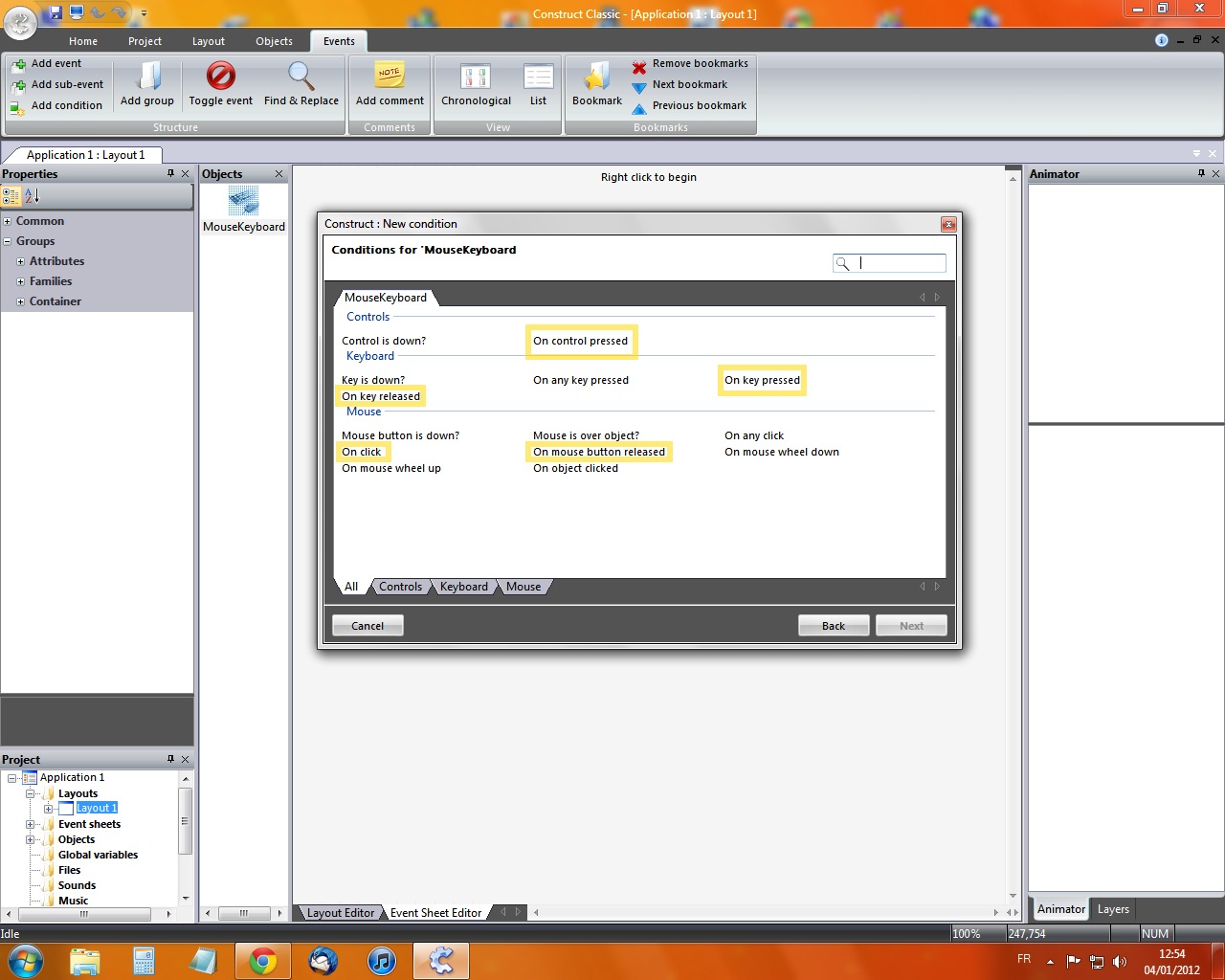This screenshot has width=1225, height=980.
Task: Click the condition search field
Action: pyautogui.click(x=889, y=263)
